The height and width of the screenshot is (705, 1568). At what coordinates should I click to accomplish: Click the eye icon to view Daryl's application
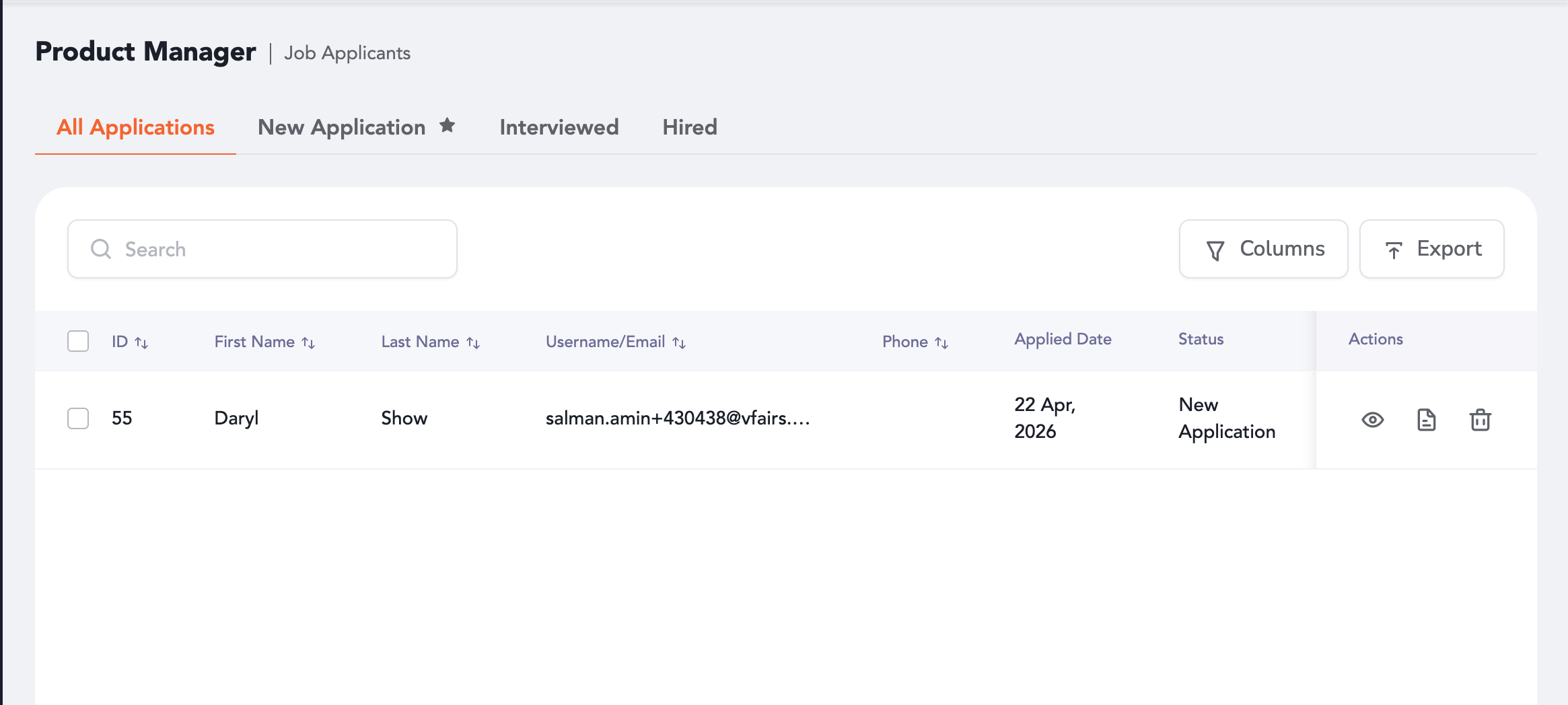[x=1372, y=420]
